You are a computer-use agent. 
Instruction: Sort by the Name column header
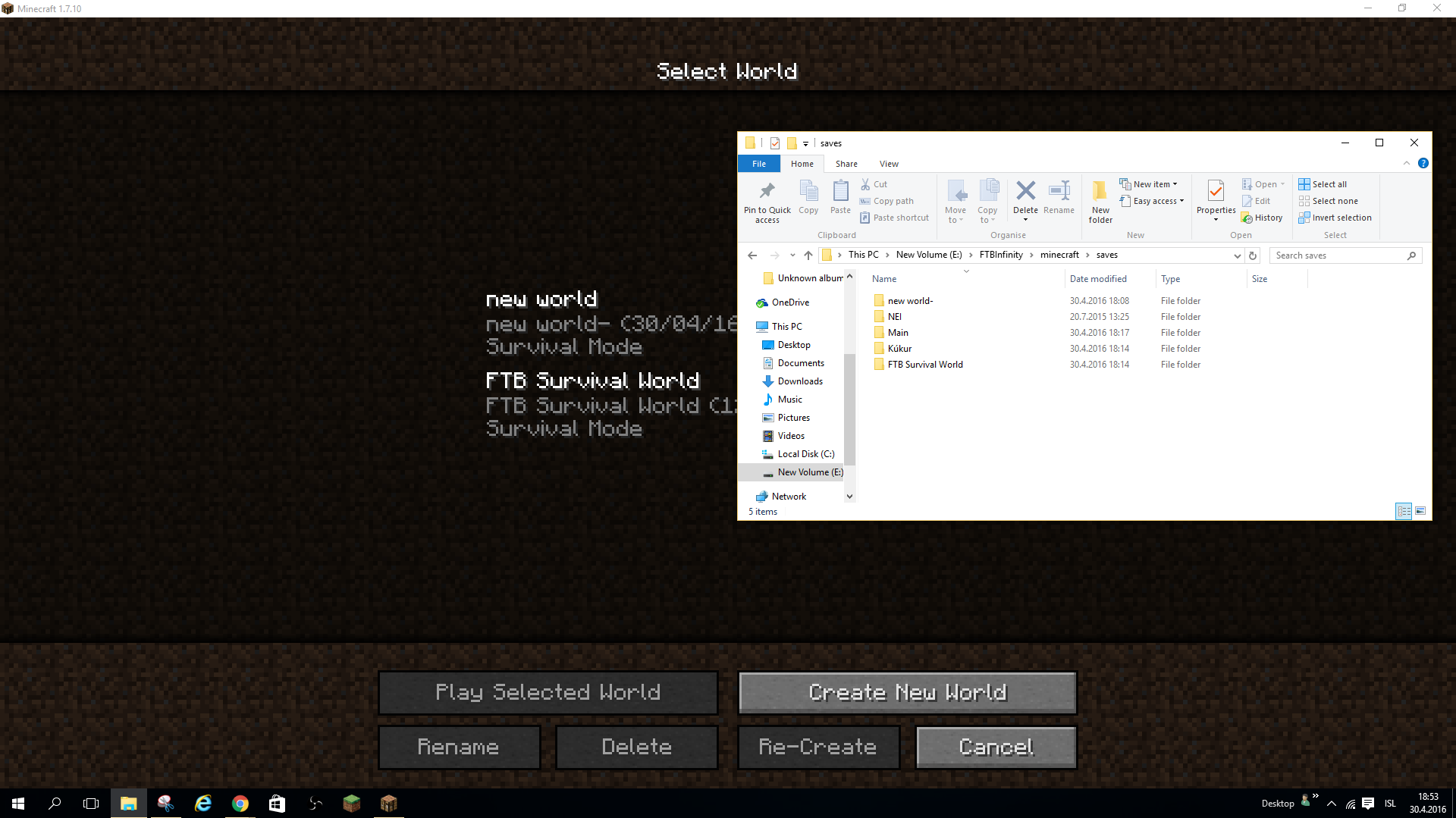(x=884, y=279)
